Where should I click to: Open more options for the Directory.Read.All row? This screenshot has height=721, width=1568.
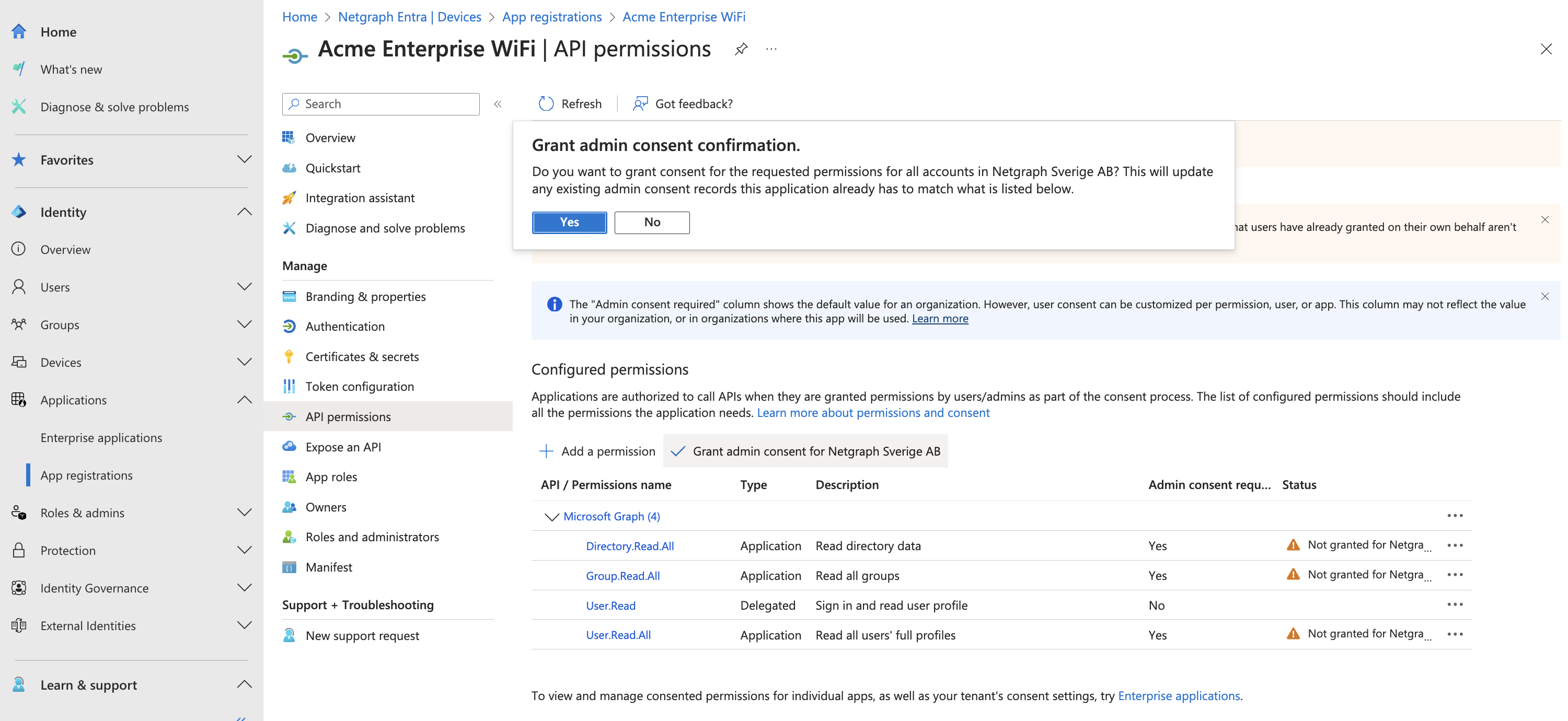tap(1455, 545)
